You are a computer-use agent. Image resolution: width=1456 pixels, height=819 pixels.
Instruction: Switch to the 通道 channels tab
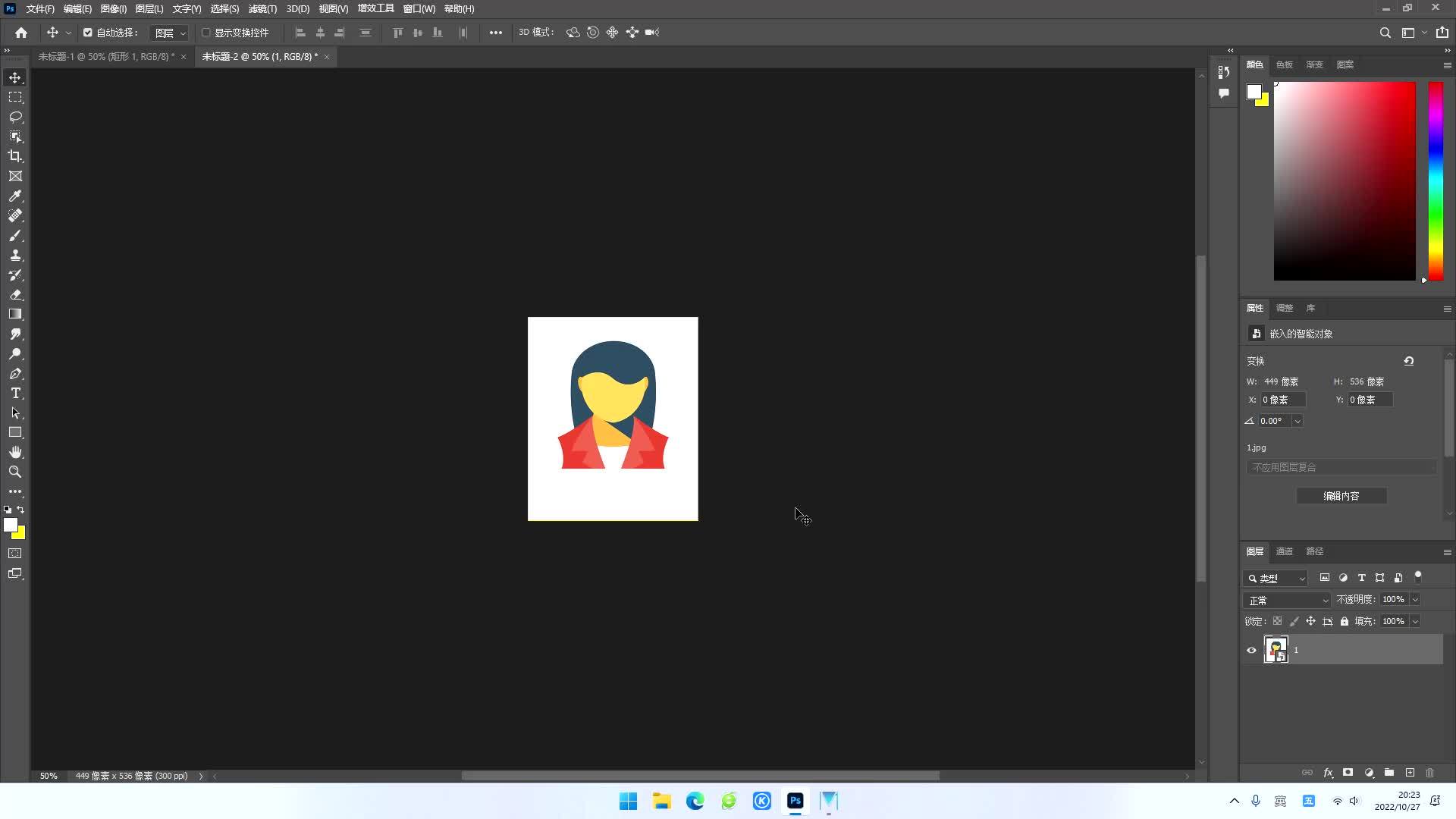[x=1283, y=551]
